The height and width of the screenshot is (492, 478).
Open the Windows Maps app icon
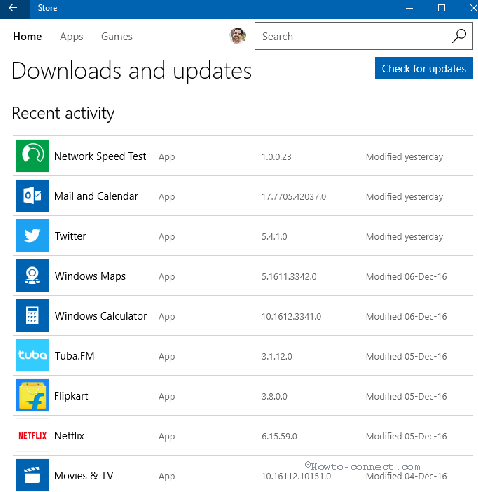point(32,276)
